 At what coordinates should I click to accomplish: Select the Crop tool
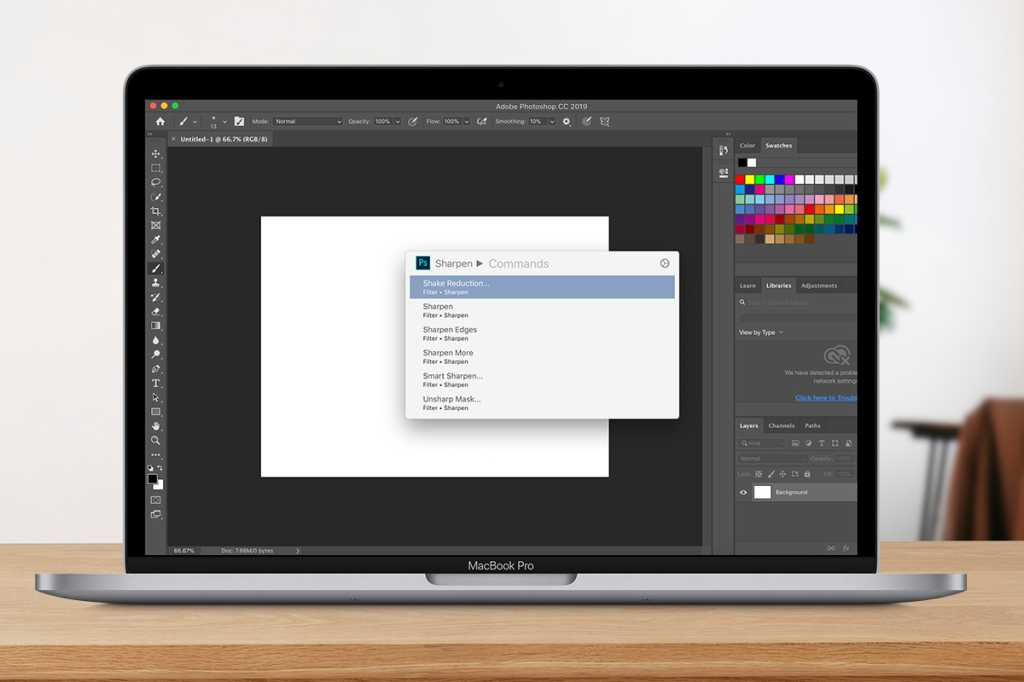coord(156,212)
